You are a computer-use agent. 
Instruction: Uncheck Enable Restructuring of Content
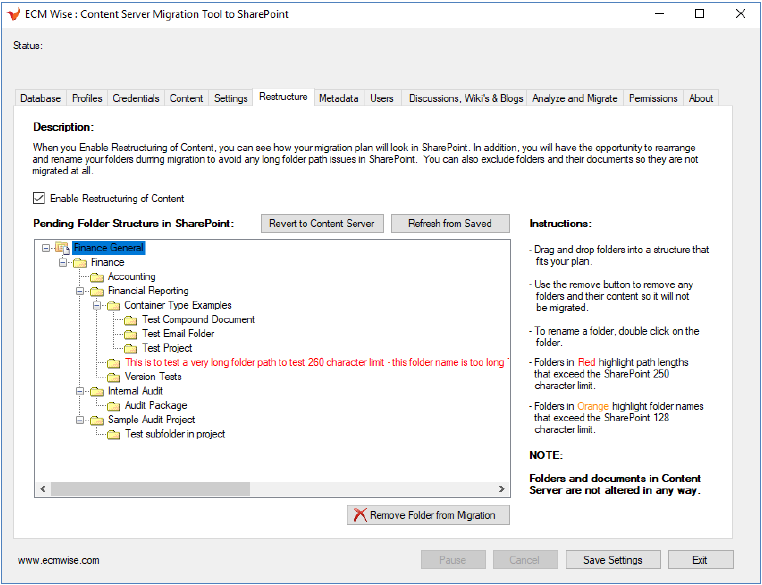click(x=40, y=198)
